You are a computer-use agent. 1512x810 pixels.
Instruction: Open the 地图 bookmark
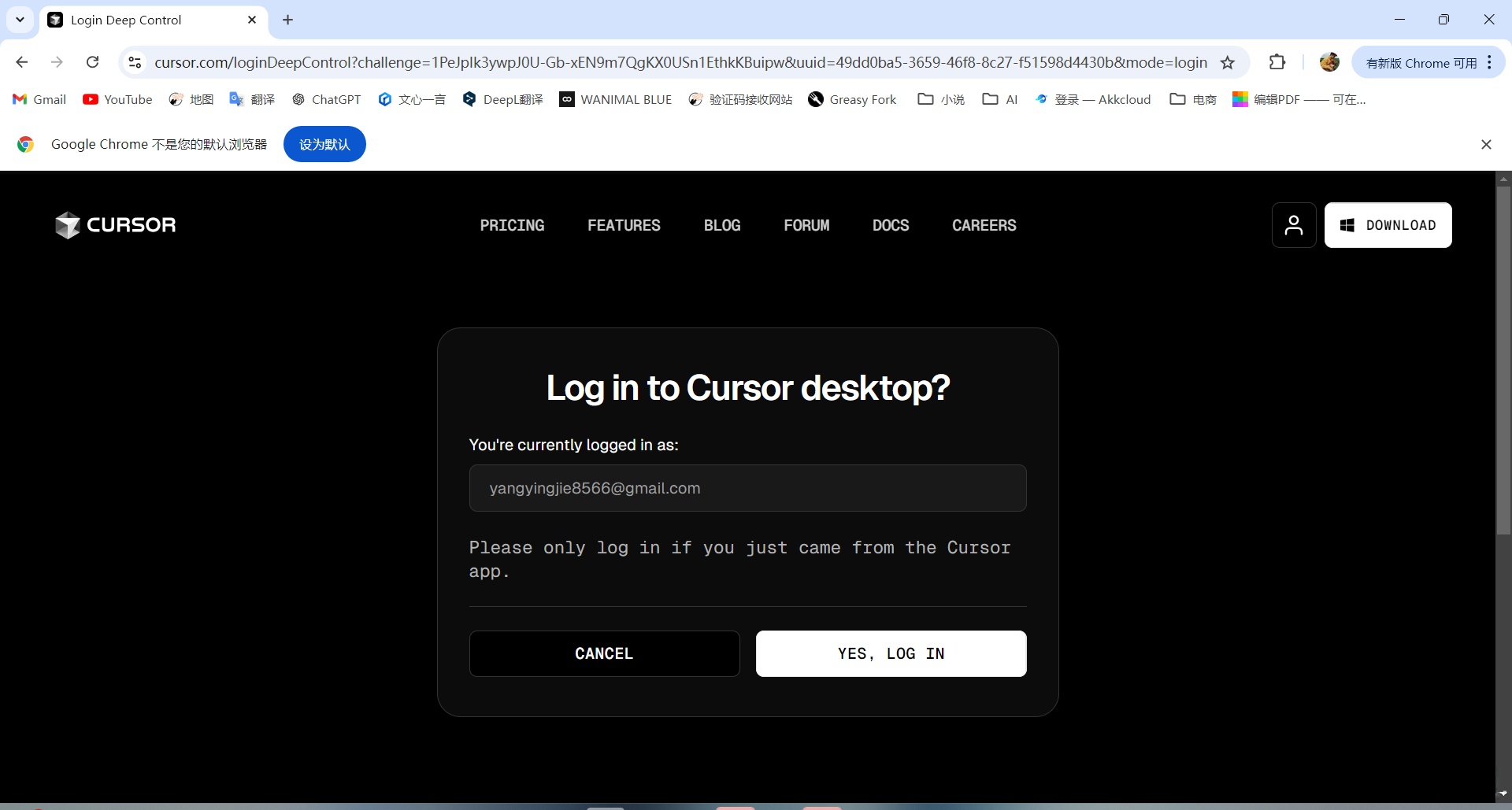pos(191,99)
